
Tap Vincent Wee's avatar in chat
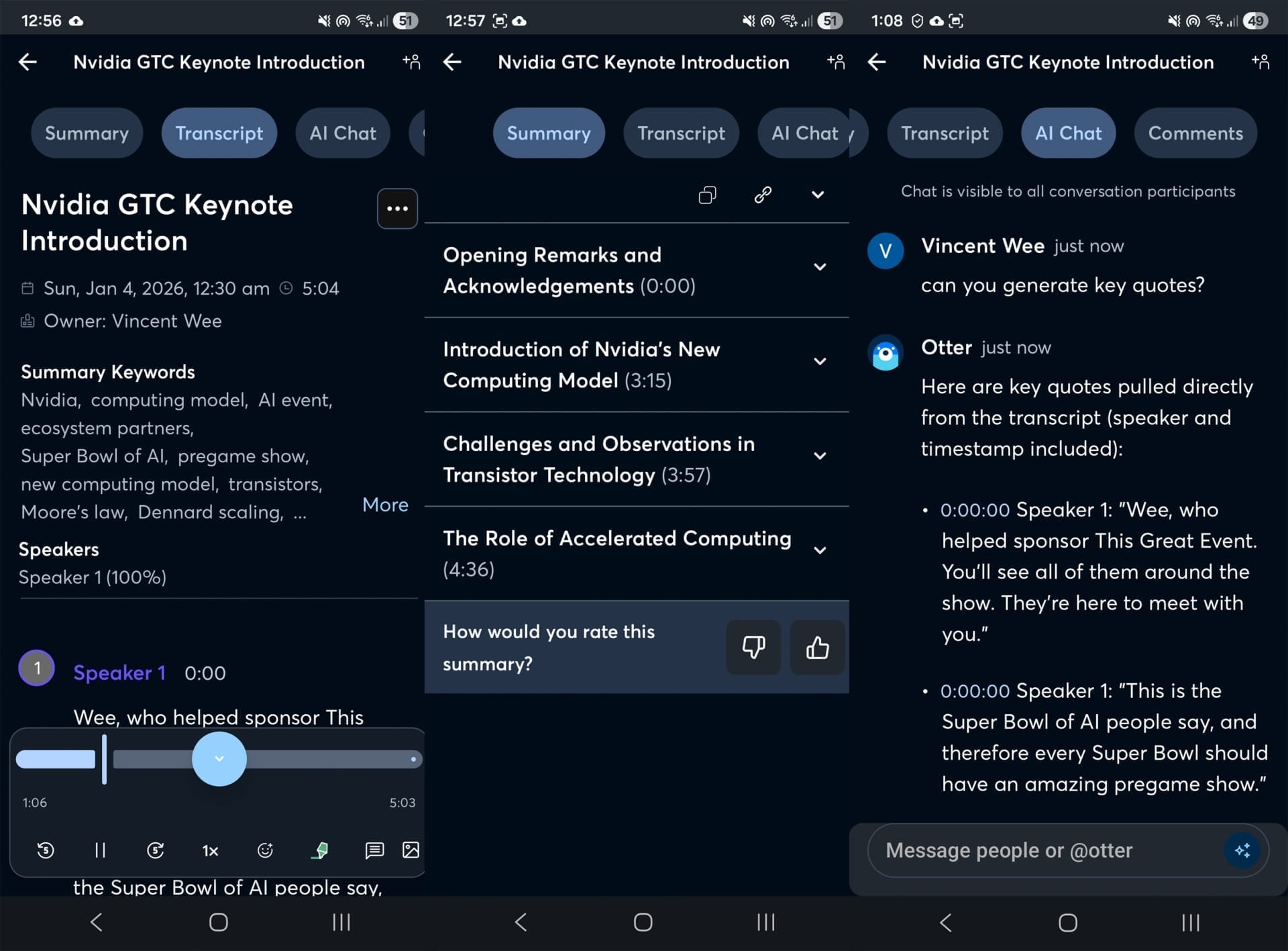885,251
